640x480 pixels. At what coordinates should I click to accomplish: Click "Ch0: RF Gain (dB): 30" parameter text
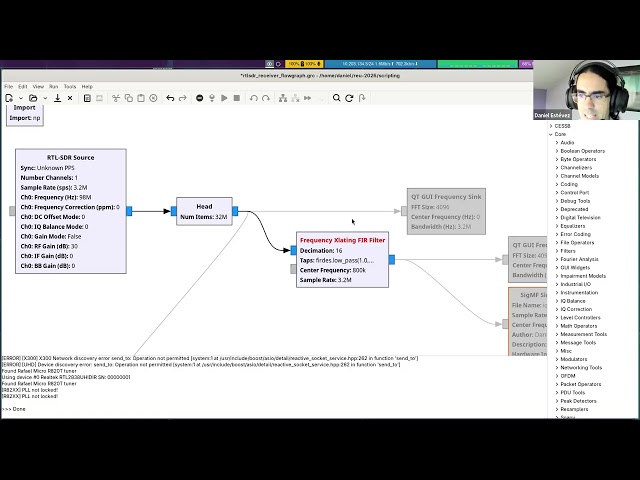[x=49, y=246]
